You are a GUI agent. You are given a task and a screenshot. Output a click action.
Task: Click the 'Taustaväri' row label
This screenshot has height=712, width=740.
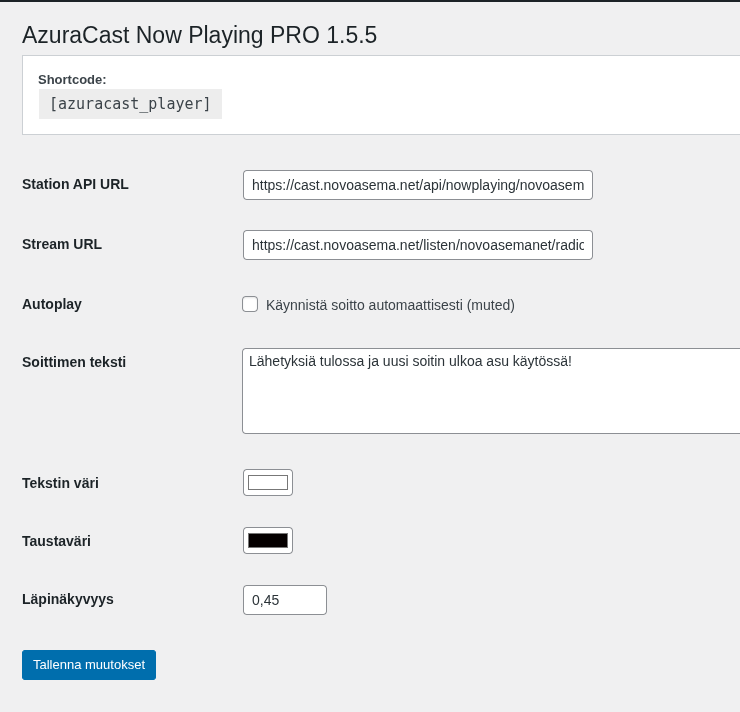pos(56,541)
